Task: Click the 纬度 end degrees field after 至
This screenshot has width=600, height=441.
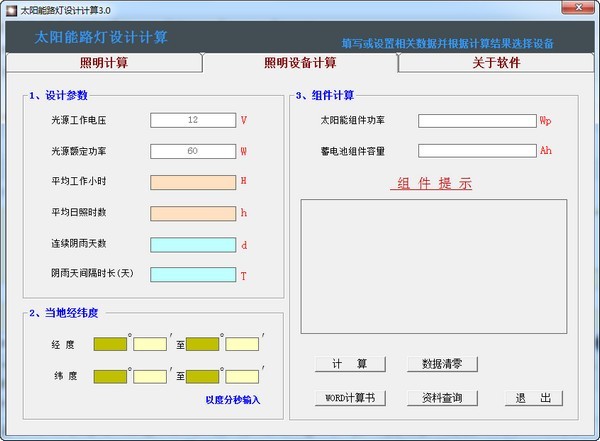Action: pyautogui.click(x=202, y=376)
